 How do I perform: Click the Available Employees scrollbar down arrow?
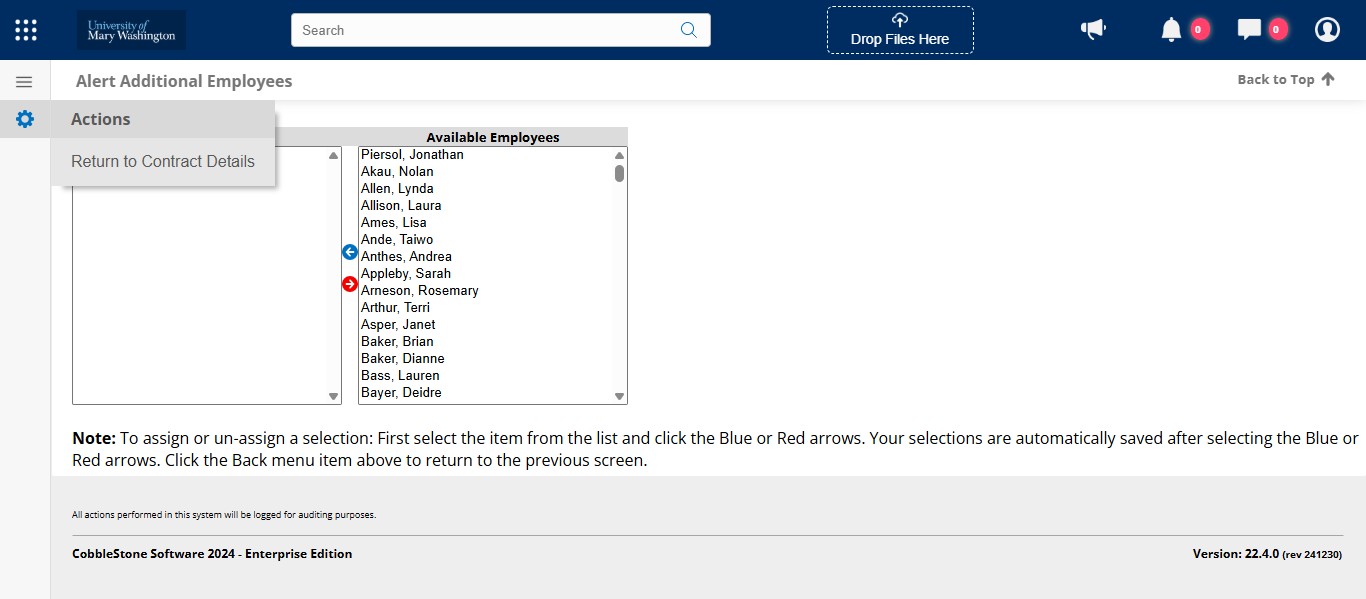pyautogui.click(x=618, y=394)
